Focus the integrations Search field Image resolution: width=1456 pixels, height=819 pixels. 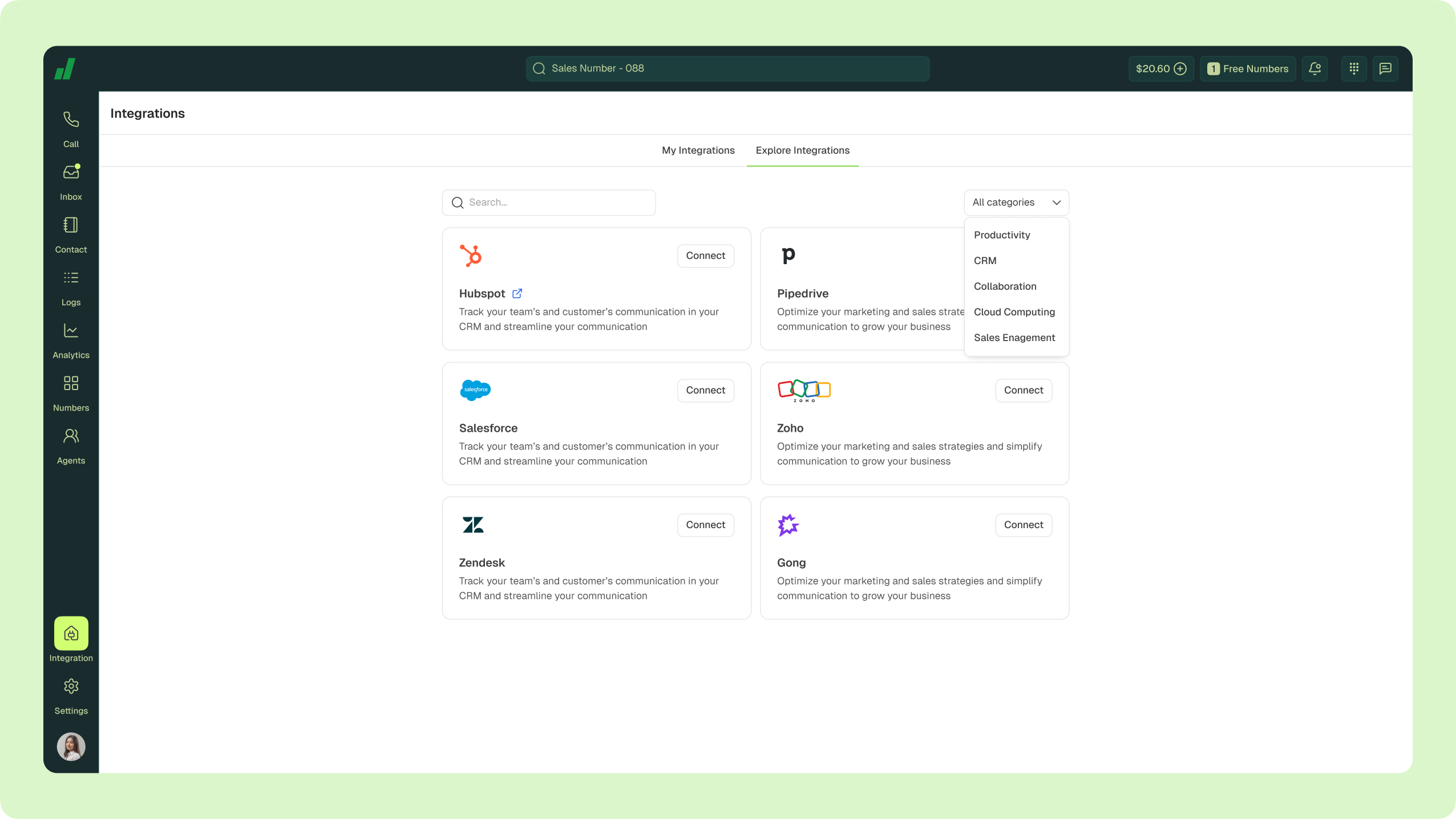tap(549, 202)
